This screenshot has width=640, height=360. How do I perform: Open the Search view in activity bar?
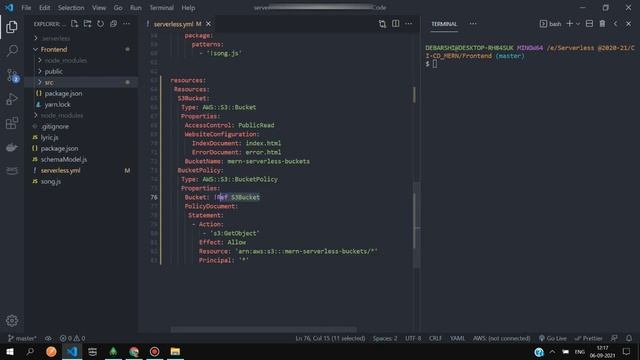pos(12,51)
